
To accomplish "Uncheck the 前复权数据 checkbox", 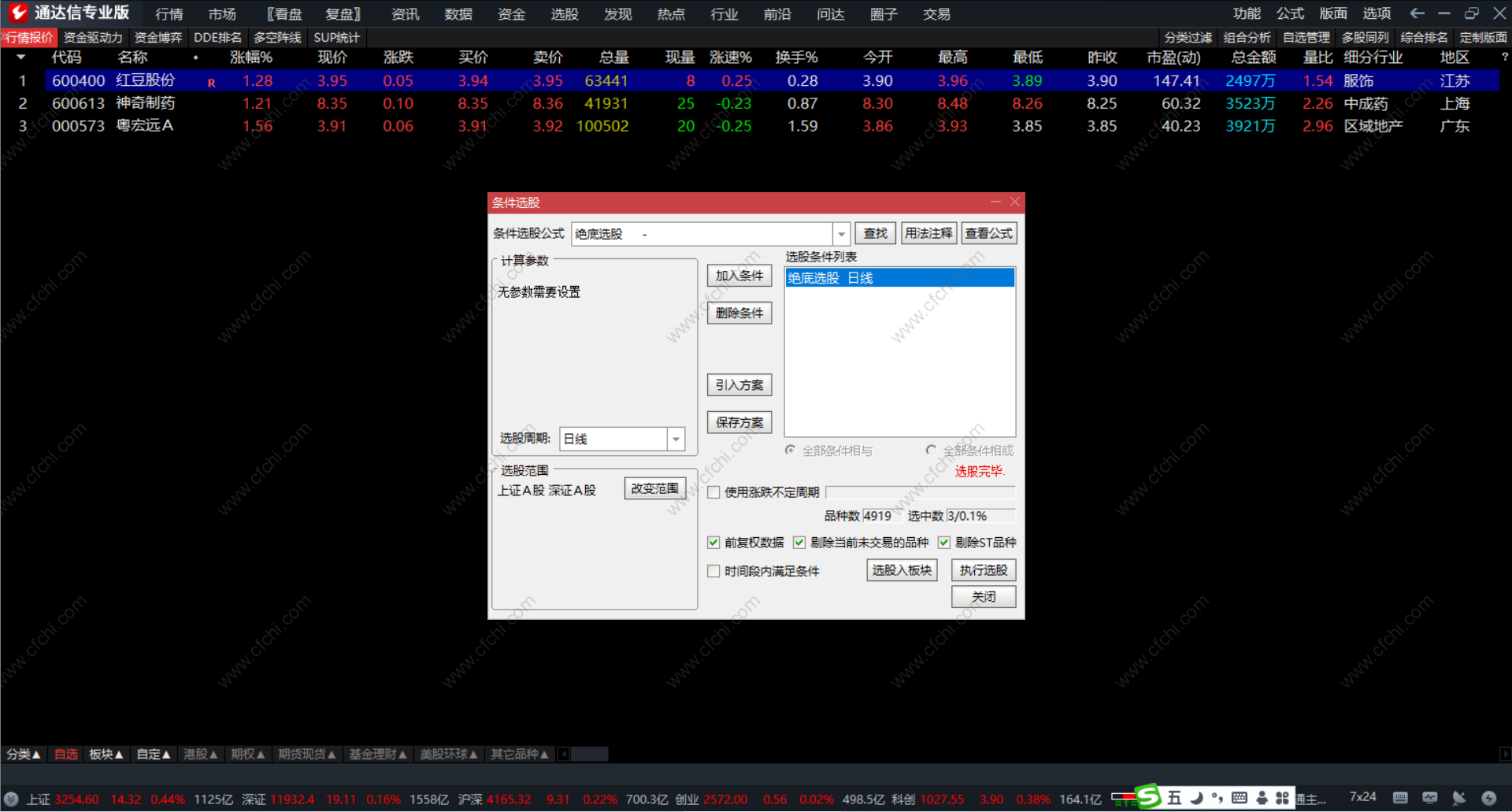I will click(713, 543).
